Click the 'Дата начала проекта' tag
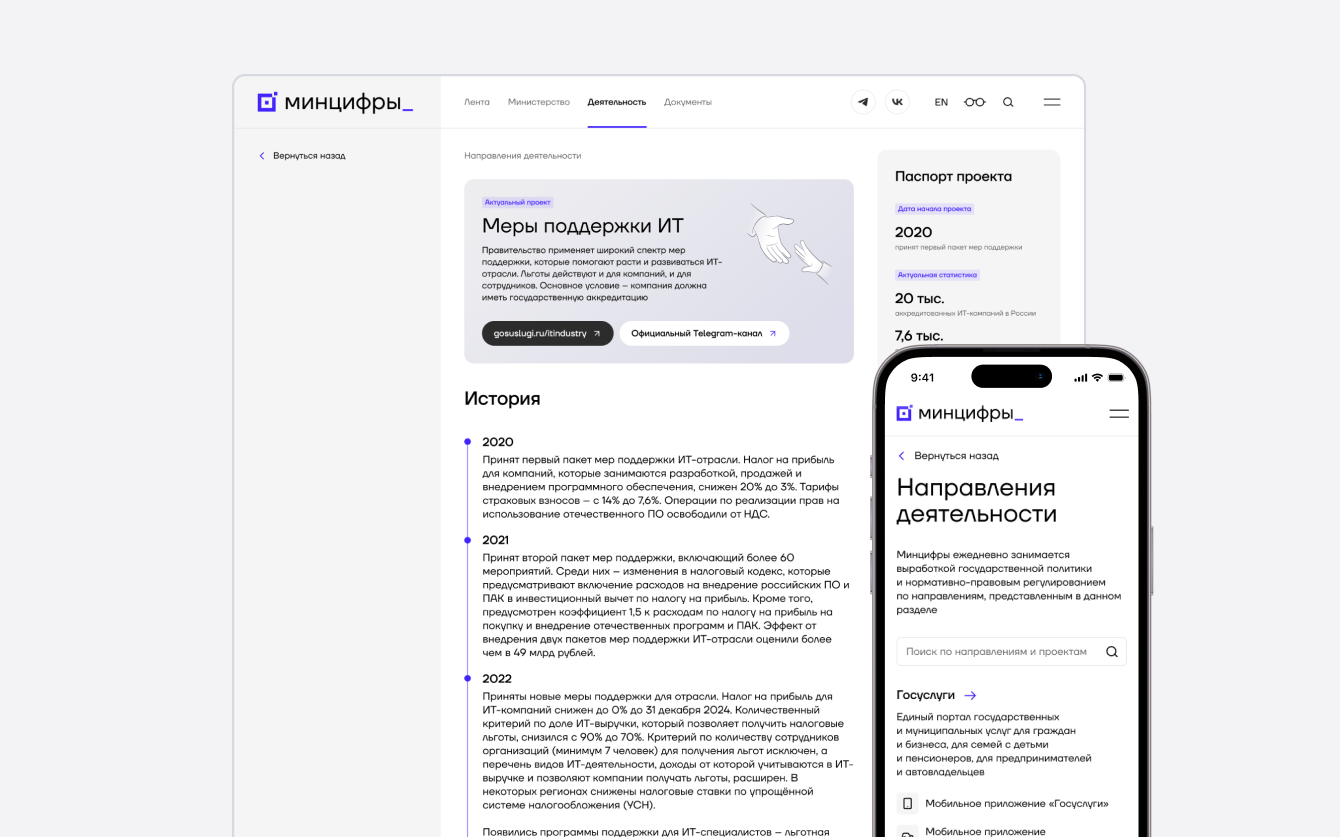The height and width of the screenshot is (837, 1340). click(x=934, y=209)
